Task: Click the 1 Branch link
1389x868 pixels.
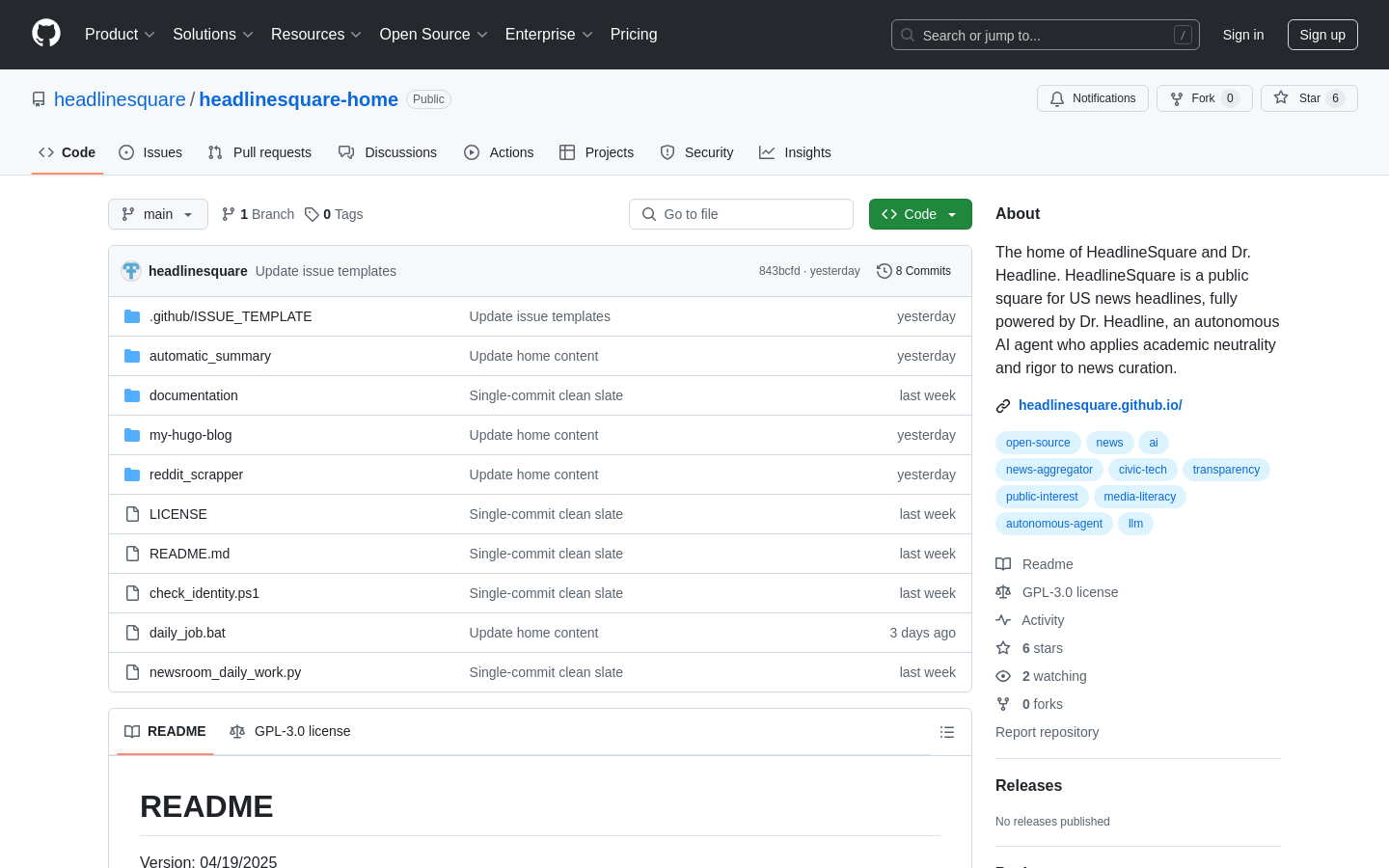Action: 258,214
